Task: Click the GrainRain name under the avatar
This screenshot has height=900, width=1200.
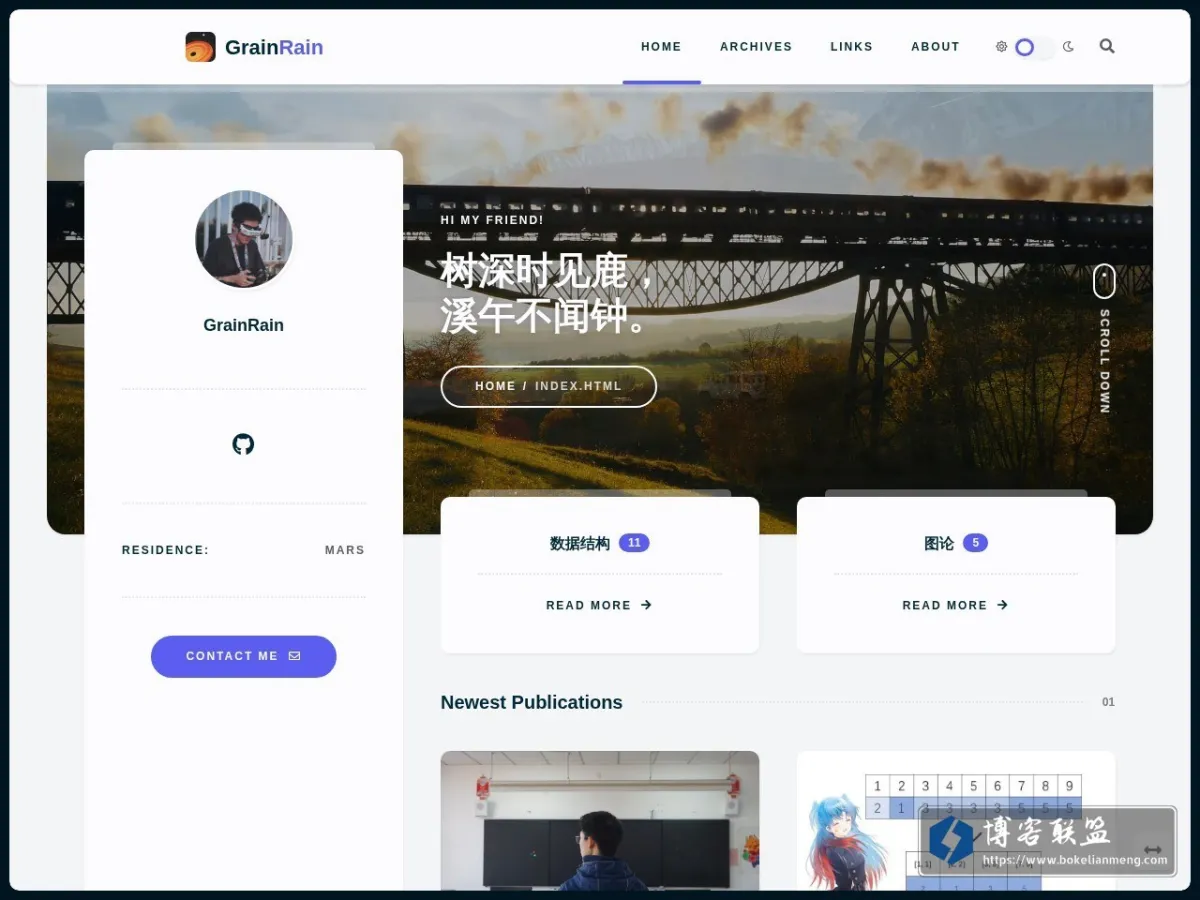Action: (x=243, y=325)
